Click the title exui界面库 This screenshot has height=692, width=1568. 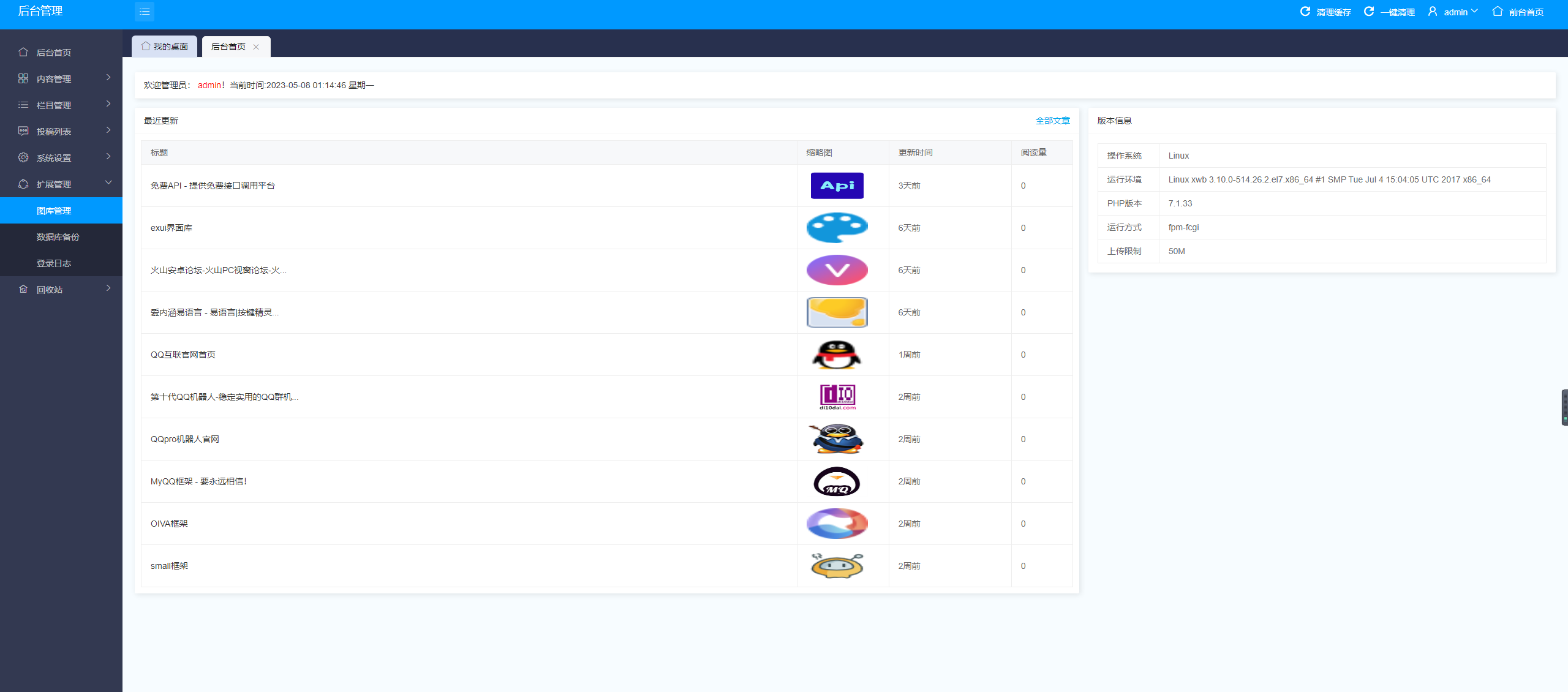click(x=171, y=228)
